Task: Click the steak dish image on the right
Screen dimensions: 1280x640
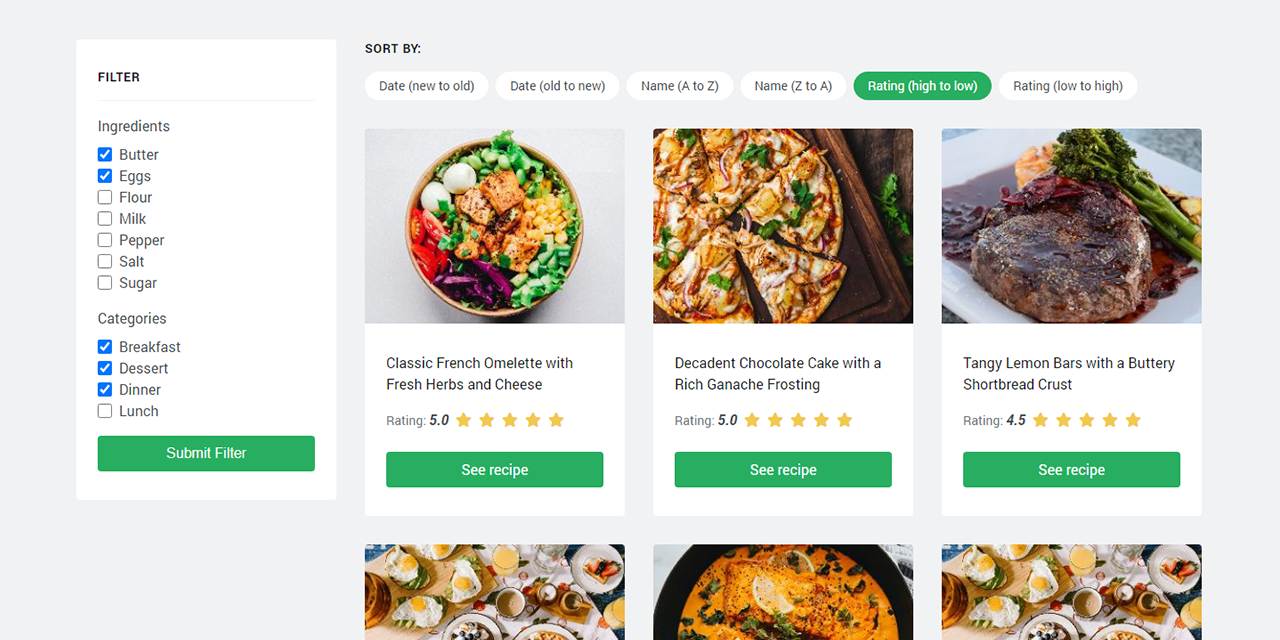Action: tap(1071, 225)
